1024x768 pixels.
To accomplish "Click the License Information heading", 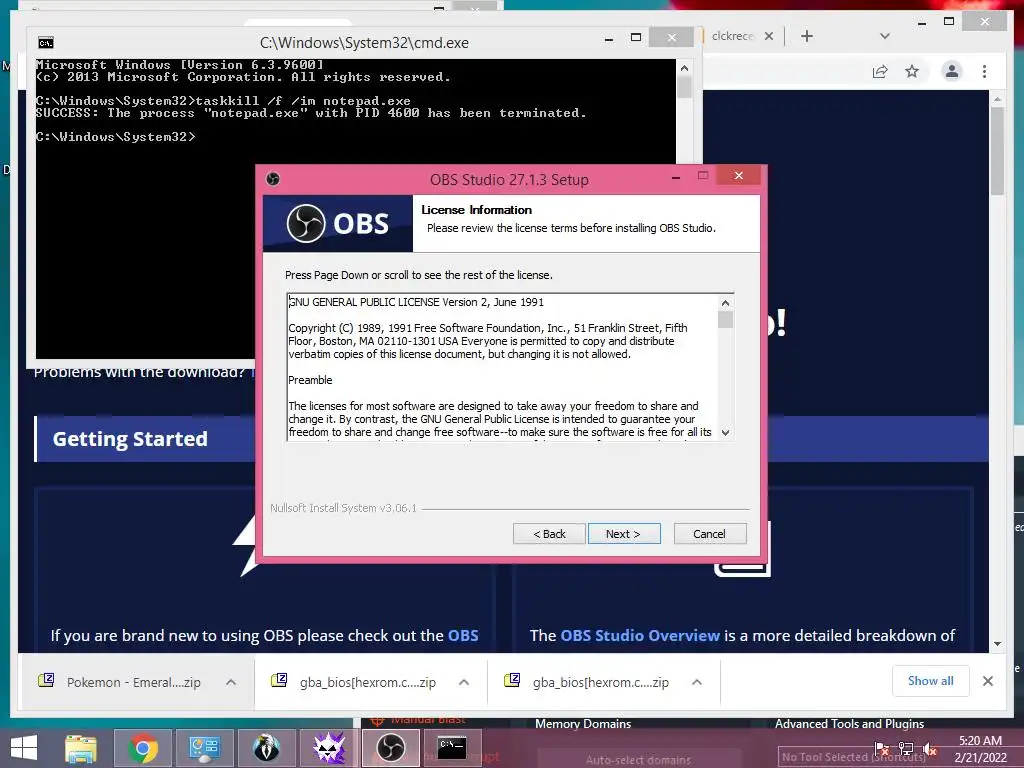I will click(476, 210).
